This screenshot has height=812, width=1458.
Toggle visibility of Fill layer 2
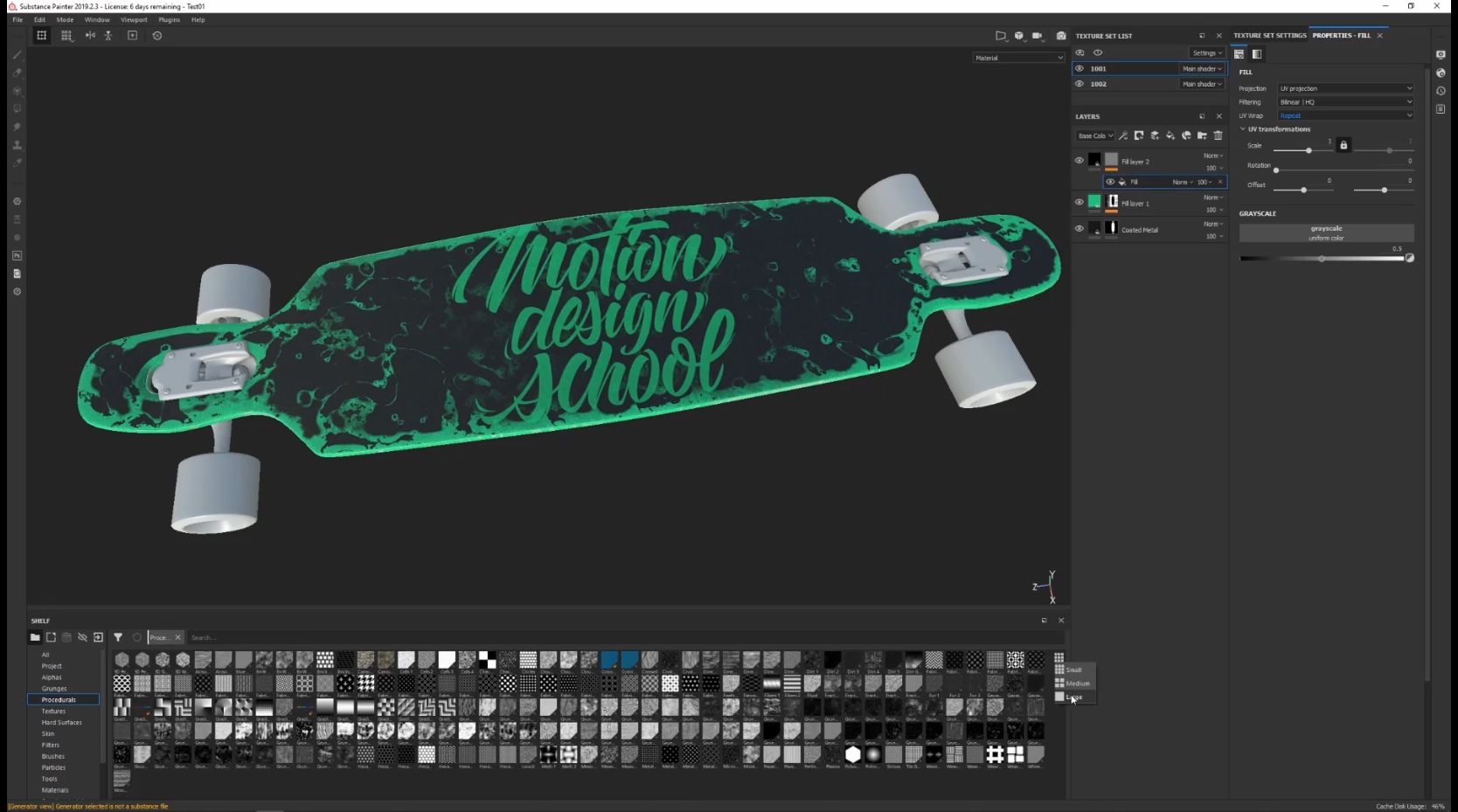point(1080,161)
